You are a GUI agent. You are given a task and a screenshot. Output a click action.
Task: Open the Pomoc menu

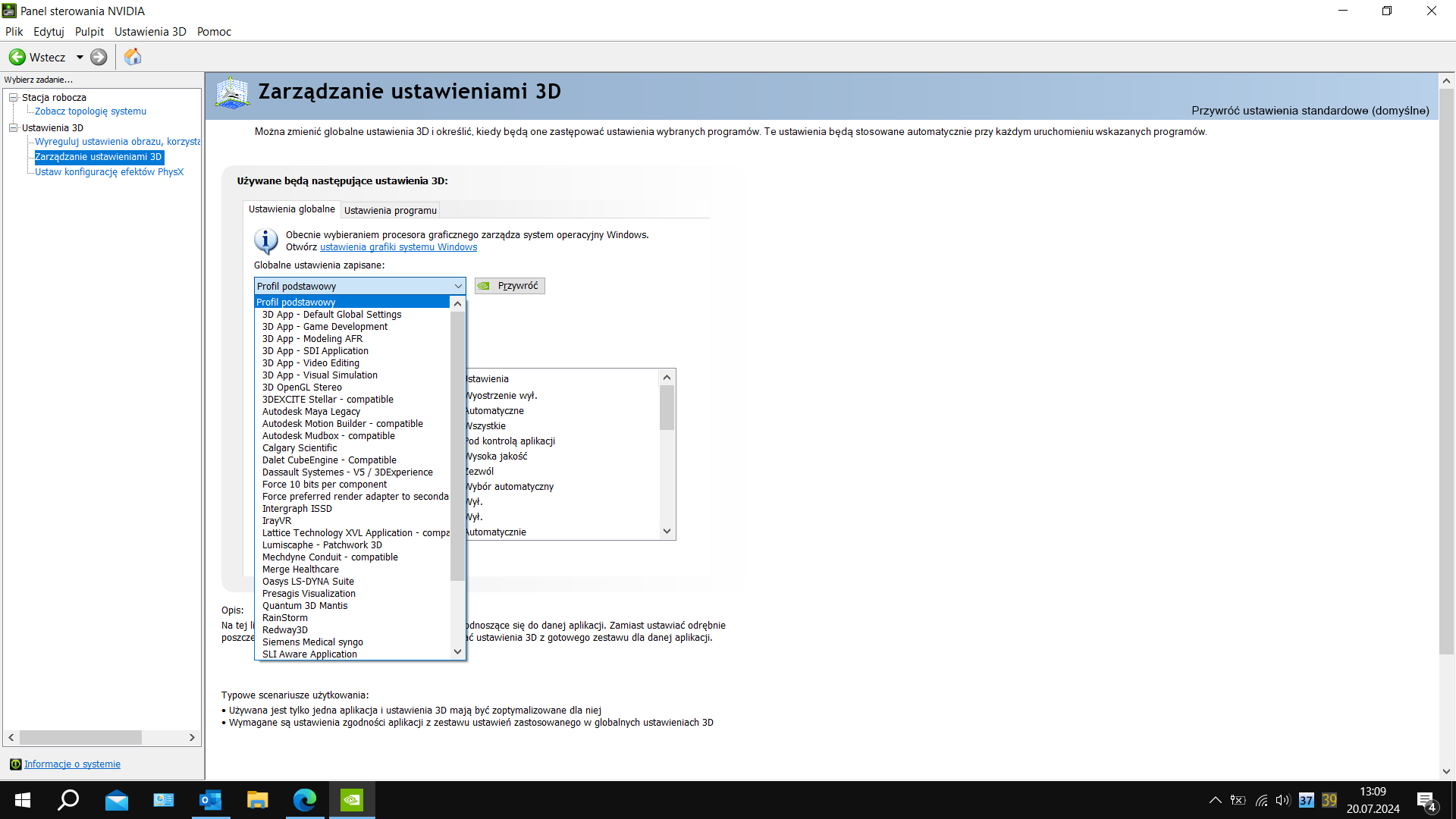click(x=214, y=32)
